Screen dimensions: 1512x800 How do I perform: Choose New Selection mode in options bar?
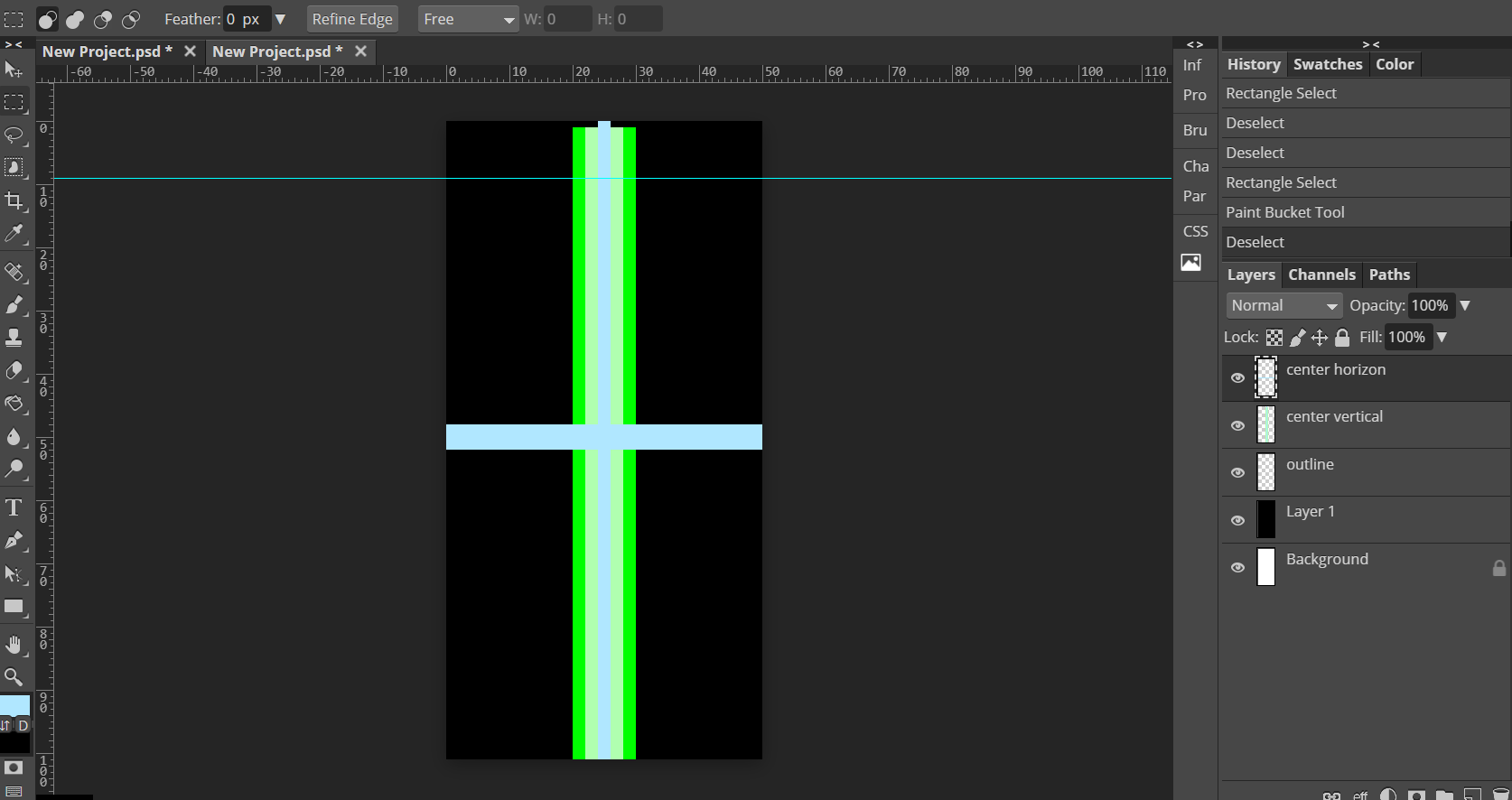(x=48, y=19)
